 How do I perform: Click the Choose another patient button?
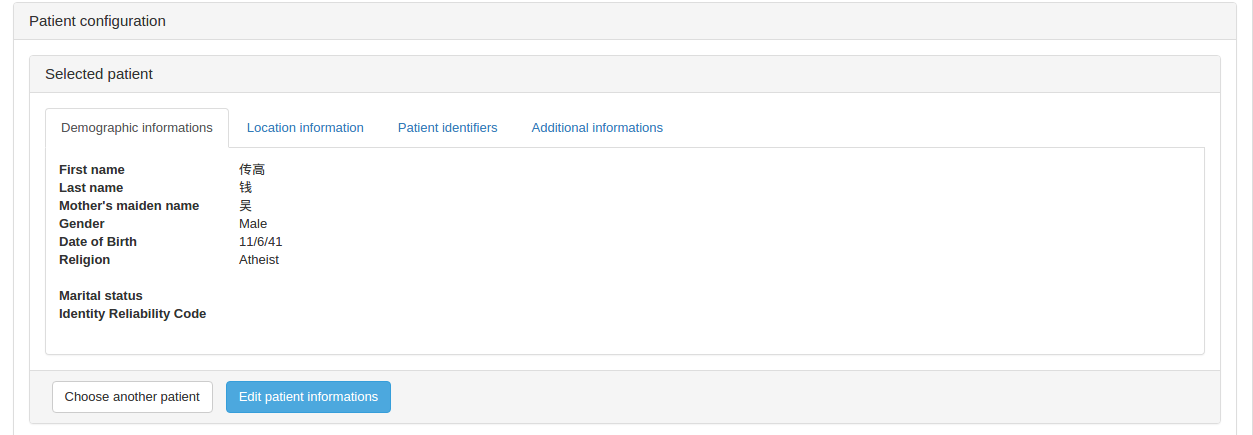pos(132,397)
